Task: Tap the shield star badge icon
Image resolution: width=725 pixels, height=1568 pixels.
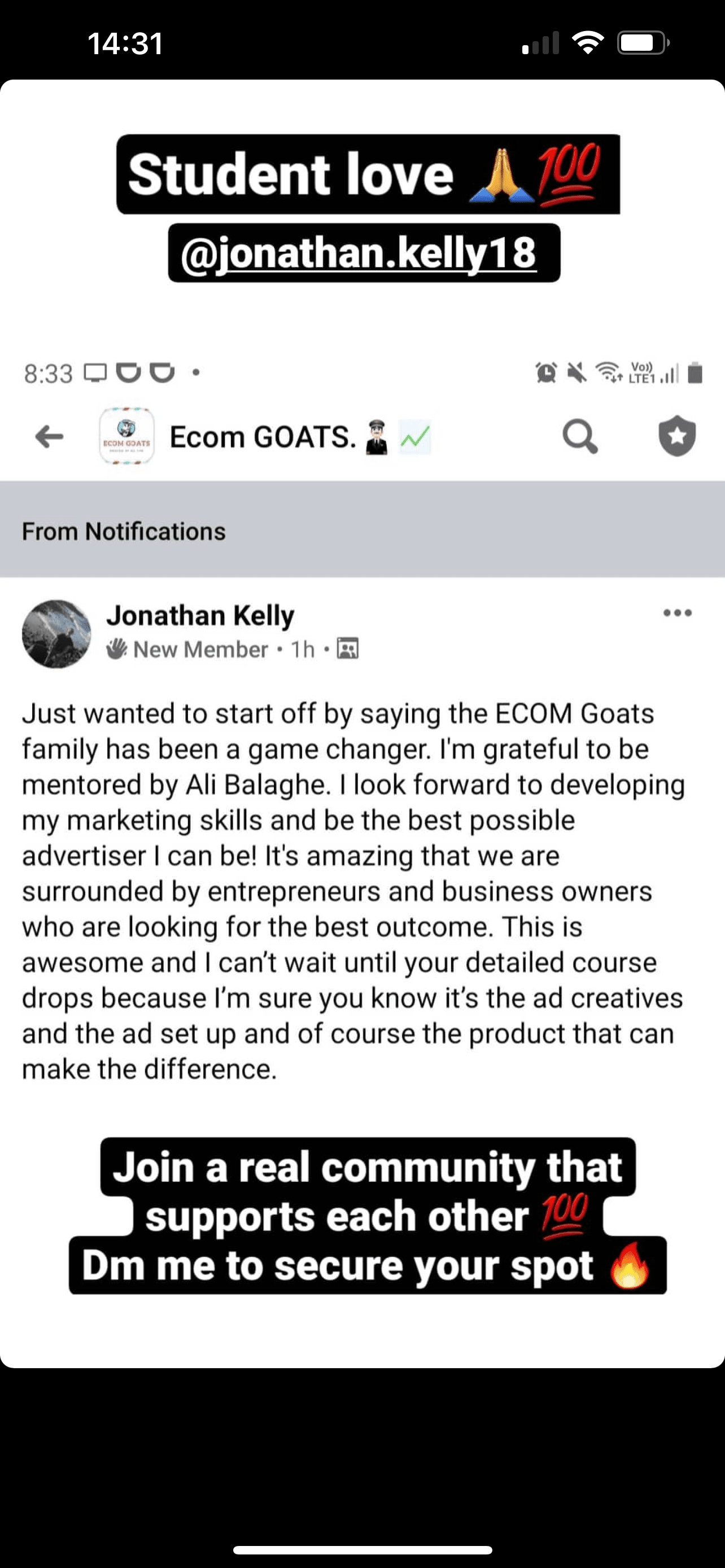Action: [x=677, y=436]
